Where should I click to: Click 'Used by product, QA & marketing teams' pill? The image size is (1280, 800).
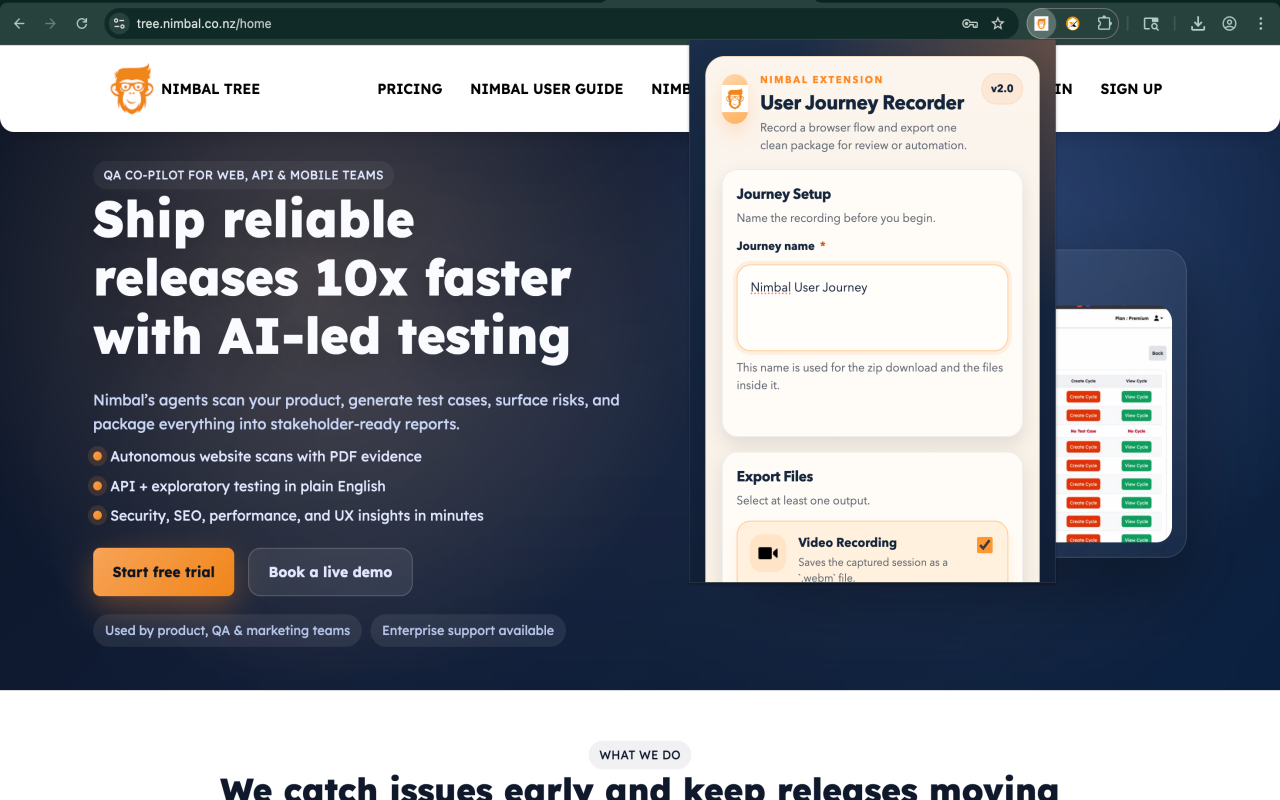(228, 631)
